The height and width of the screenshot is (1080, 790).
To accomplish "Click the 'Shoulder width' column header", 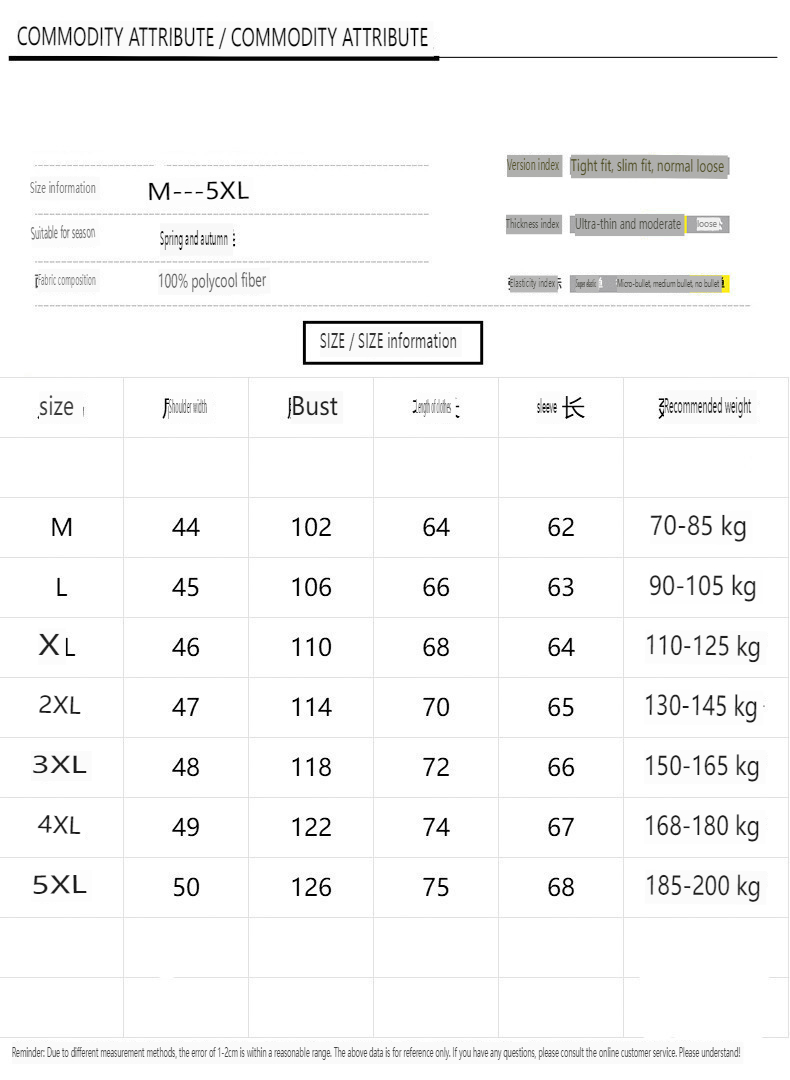I will 186,407.
